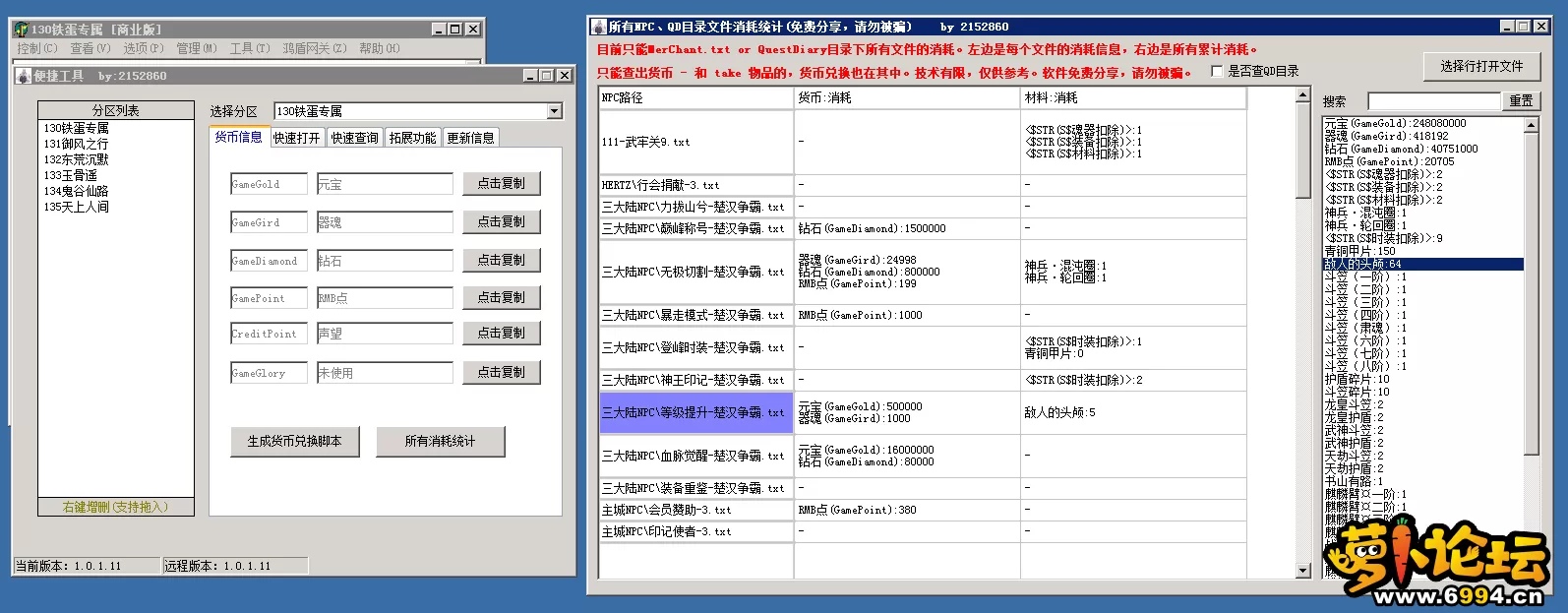Image resolution: width=1568 pixels, height=613 pixels.
Task: Open the 选项(P) menu
Action: [x=144, y=48]
